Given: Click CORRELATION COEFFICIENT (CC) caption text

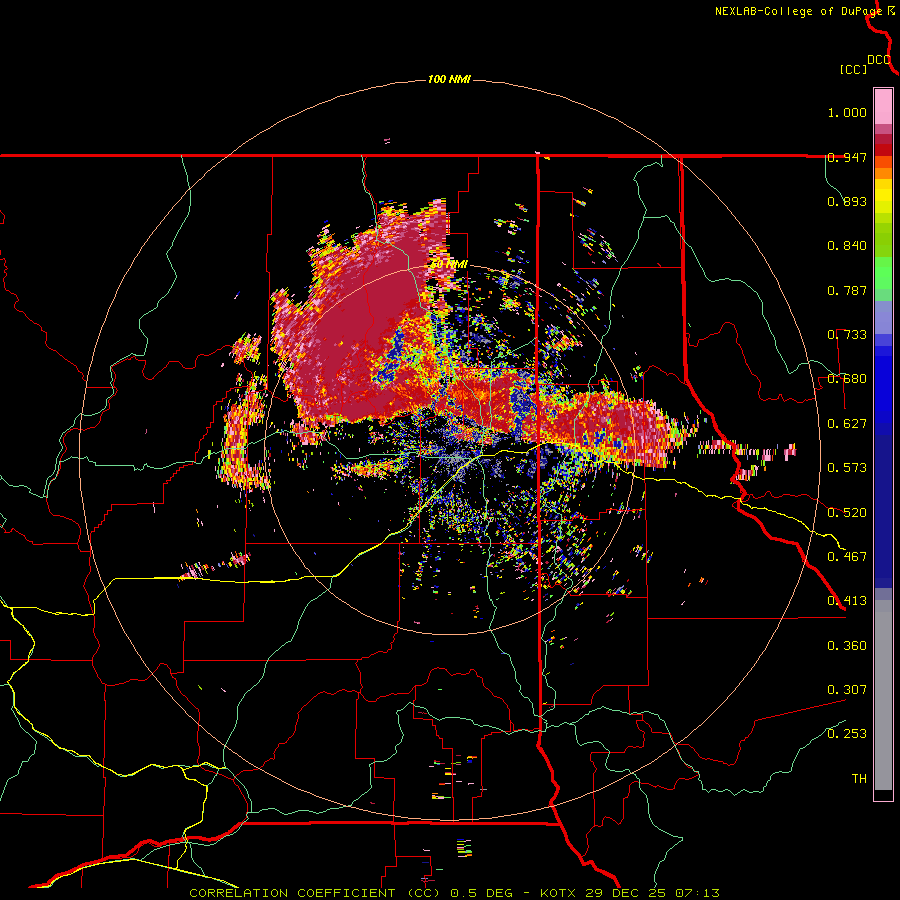Looking at the screenshot, I should [x=315, y=893].
